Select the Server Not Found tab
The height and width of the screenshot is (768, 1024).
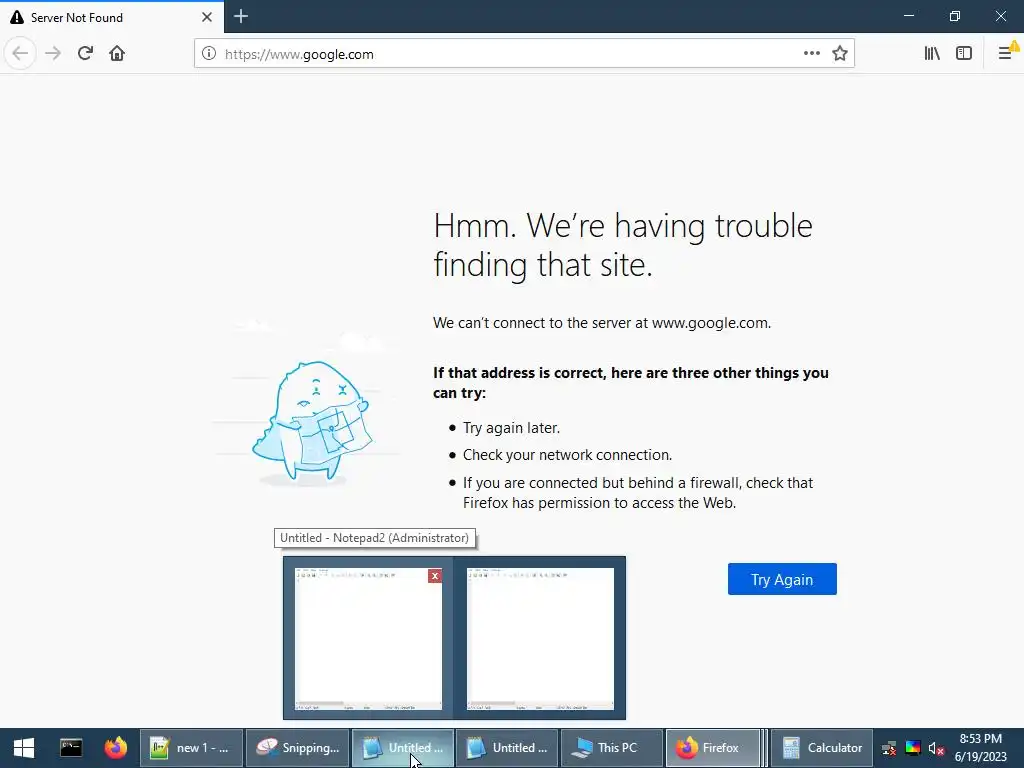click(112, 17)
